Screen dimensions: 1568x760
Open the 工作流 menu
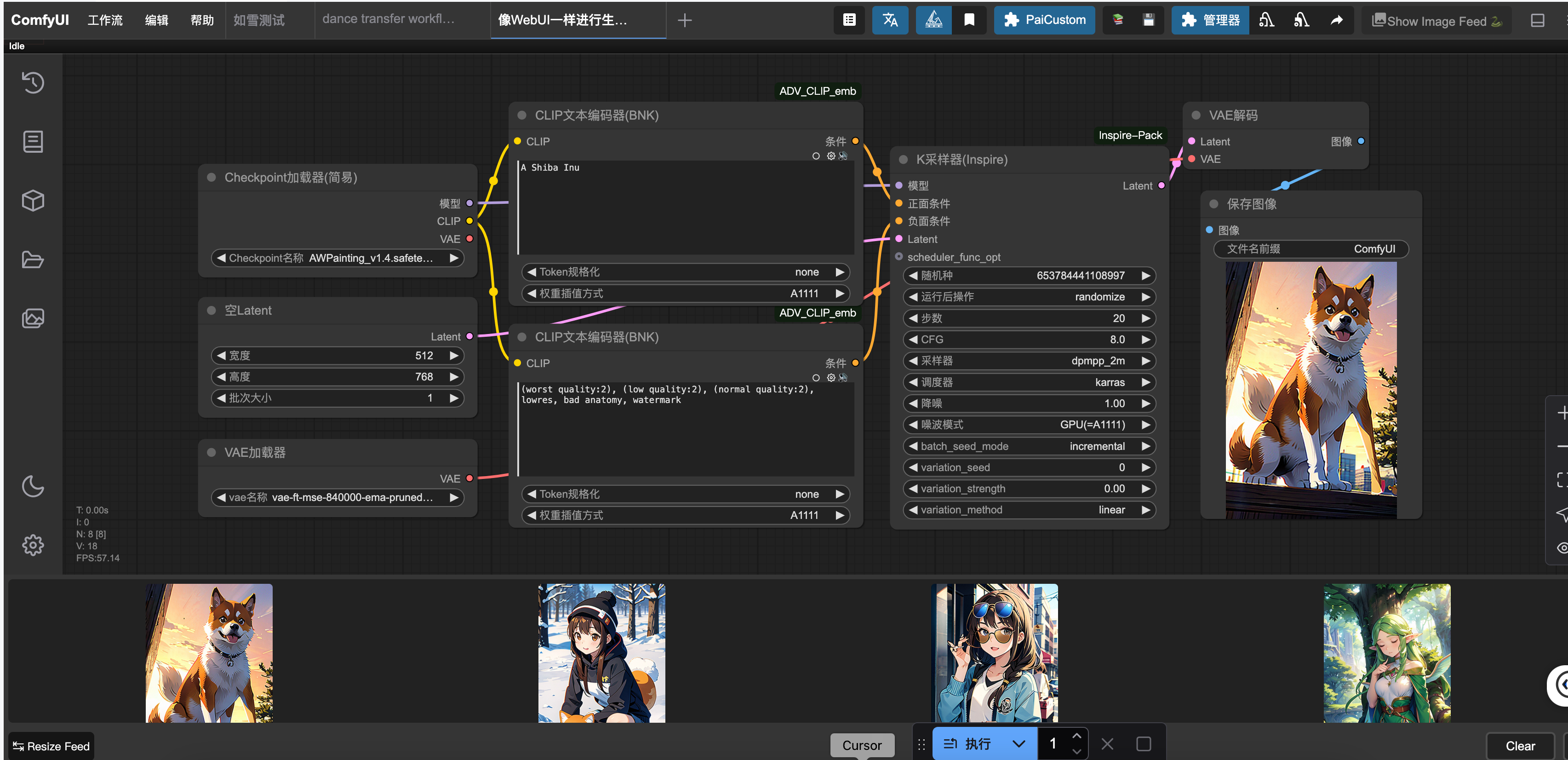[105, 20]
